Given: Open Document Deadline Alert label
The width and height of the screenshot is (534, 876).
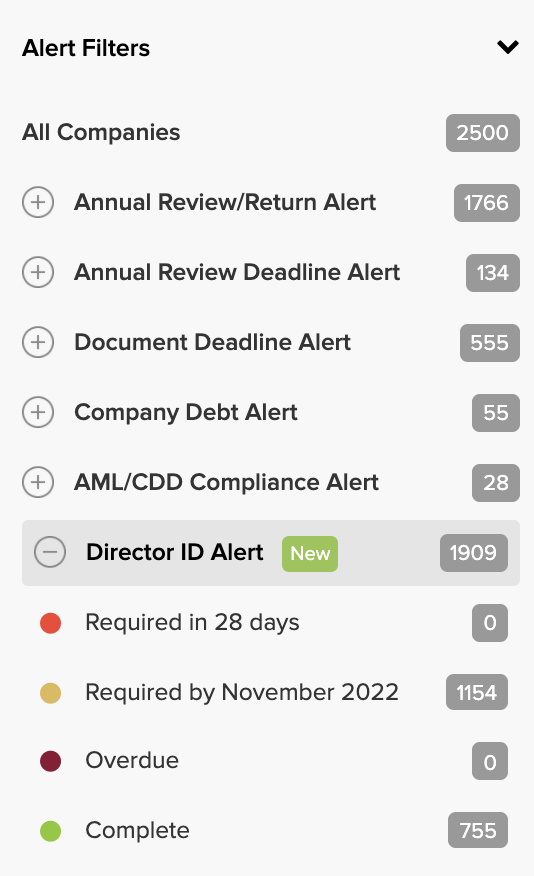Looking at the screenshot, I should coord(212,342).
